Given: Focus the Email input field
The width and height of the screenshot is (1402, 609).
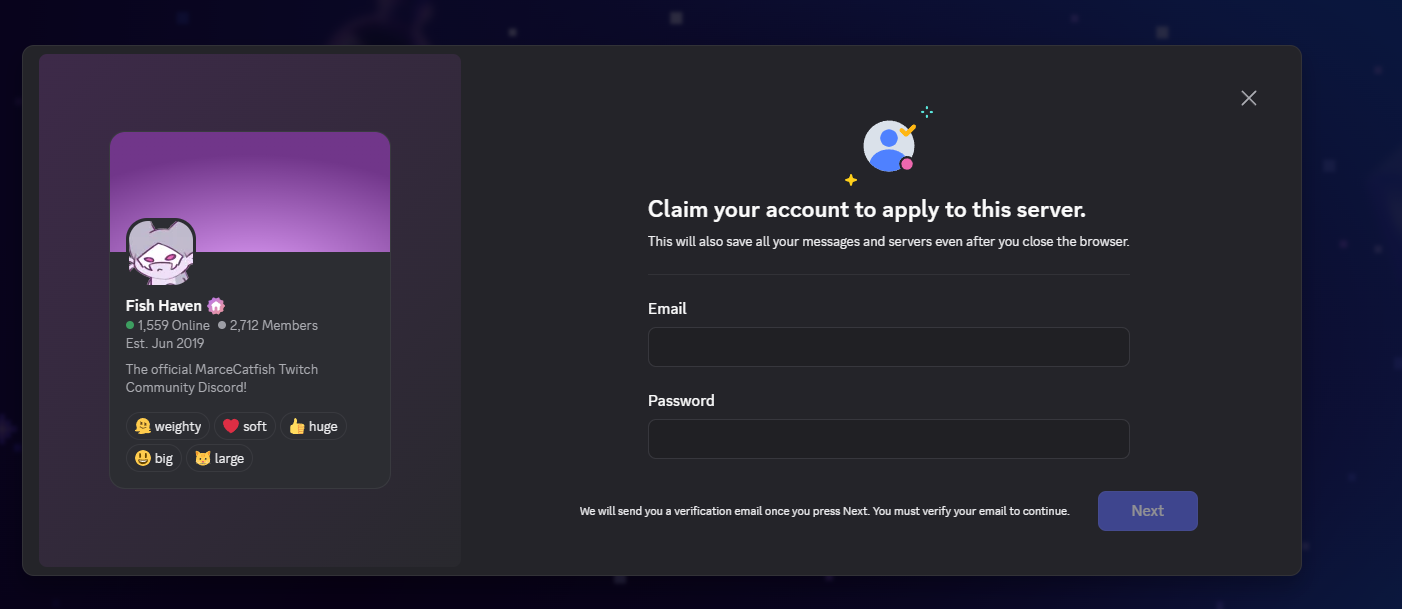Looking at the screenshot, I should coord(888,347).
